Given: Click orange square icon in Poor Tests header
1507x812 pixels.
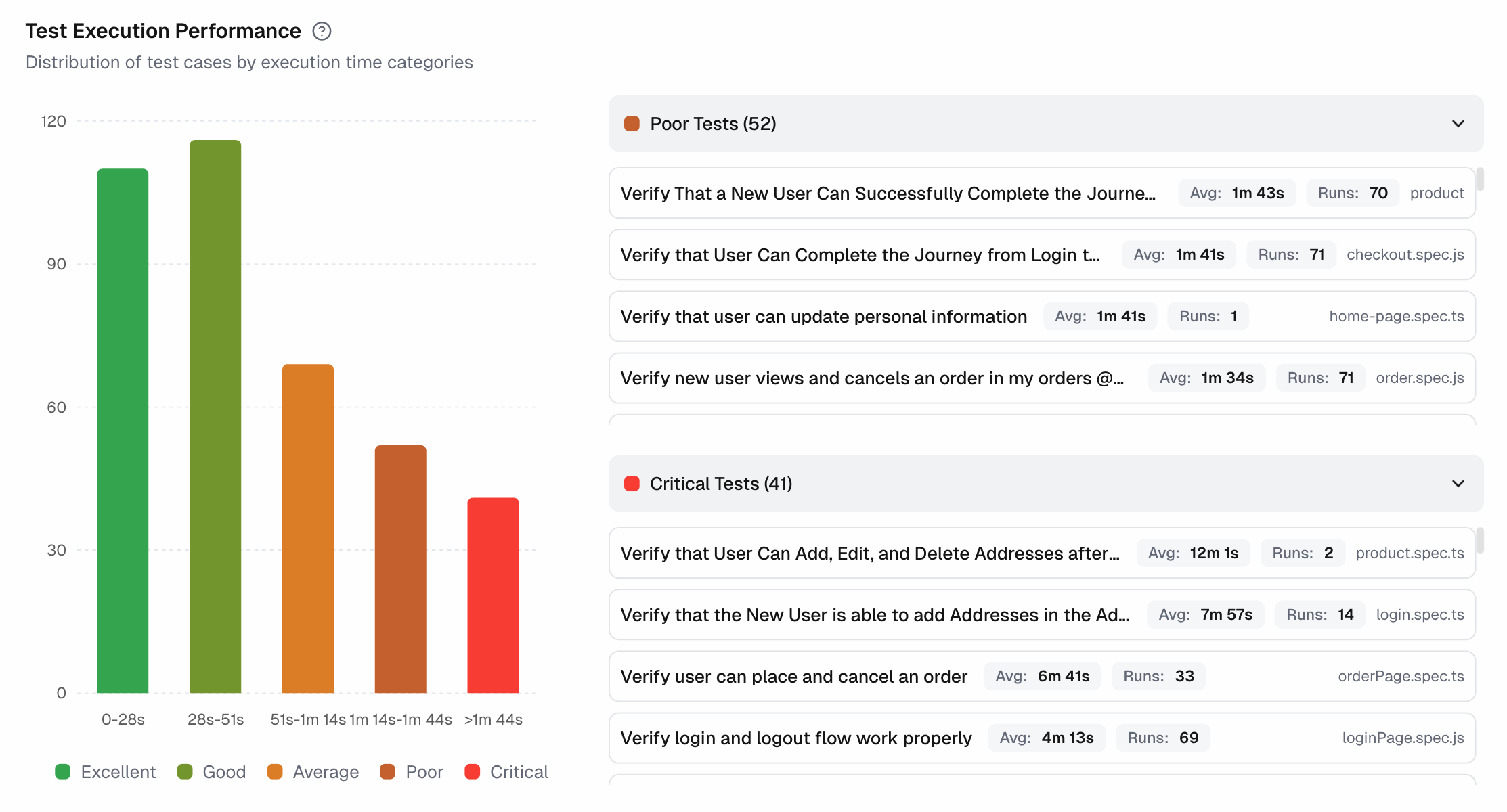Looking at the screenshot, I should (x=632, y=124).
